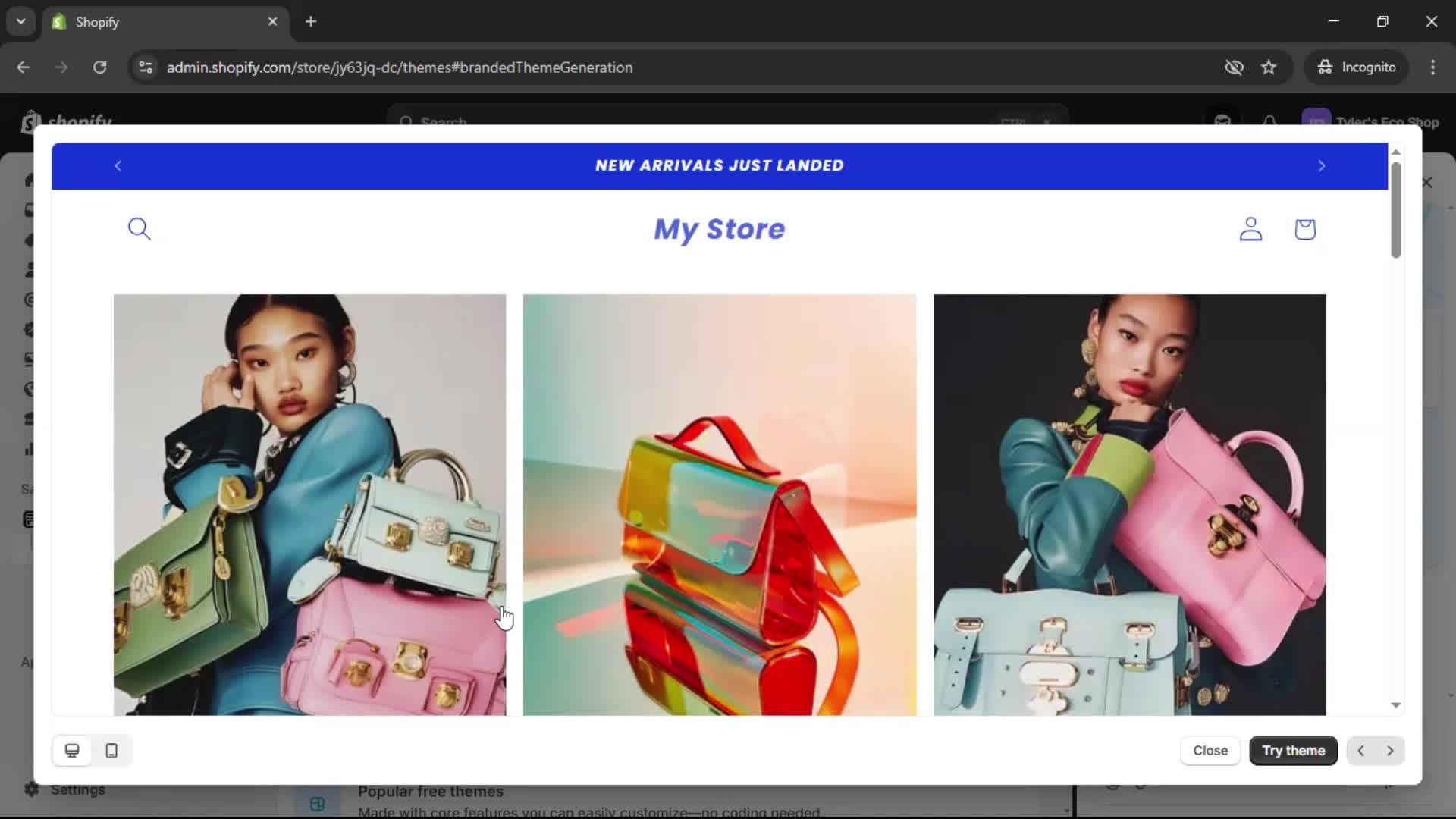Viewport: 1456px width, 819px height.
Task: Advance the NEW ARRIVALS banner with right arrow
Action: coord(1321,165)
